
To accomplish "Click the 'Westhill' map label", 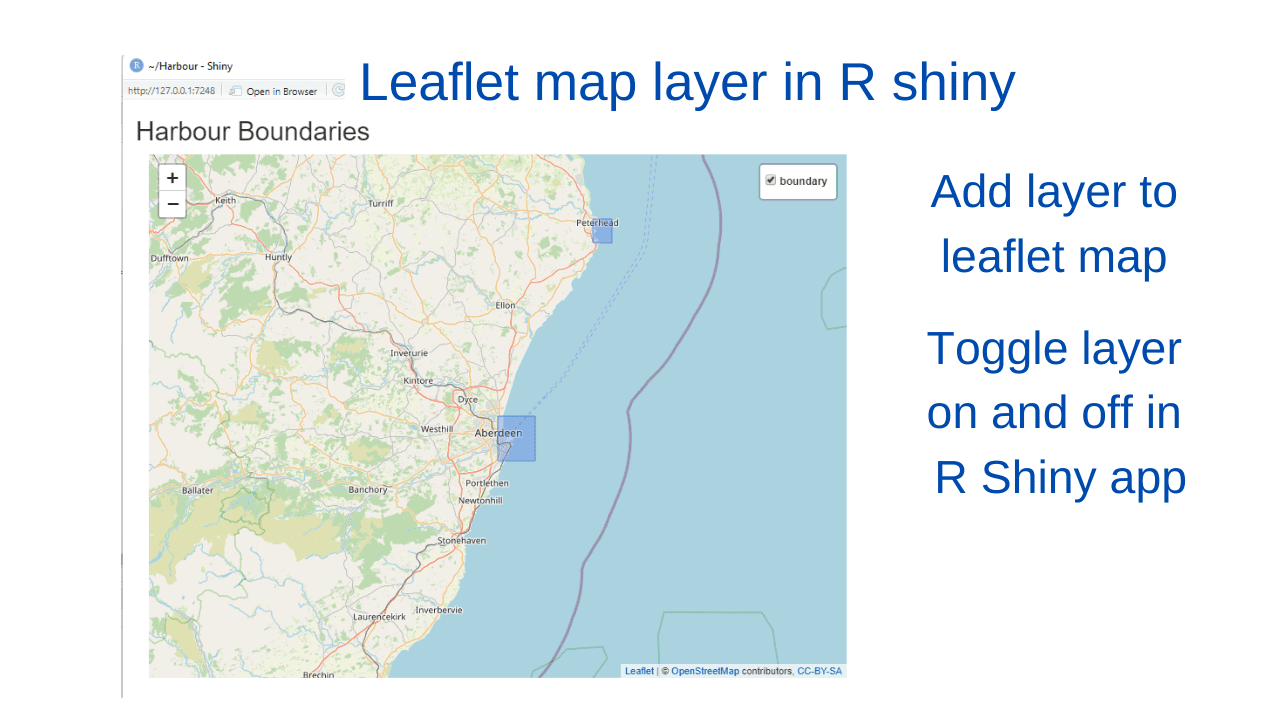I will (x=437, y=429).
